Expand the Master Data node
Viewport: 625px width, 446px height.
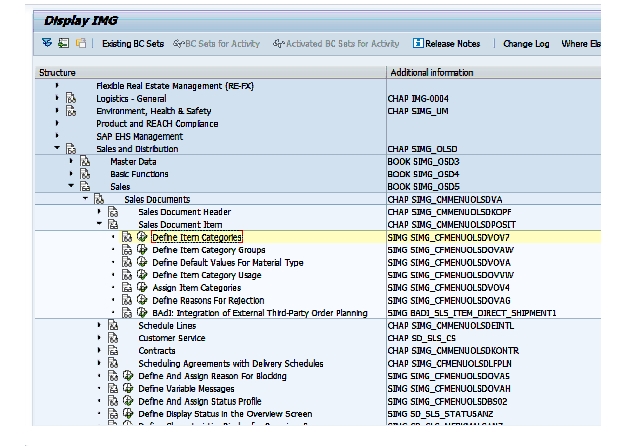(x=71, y=161)
